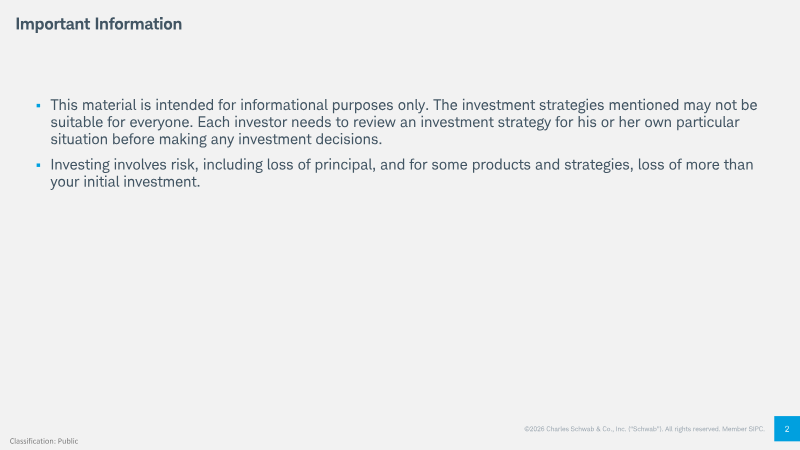Screen dimensions: 800x450
Task: Click the word 'Public' in classification label
Action: click(x=67, y=441)
